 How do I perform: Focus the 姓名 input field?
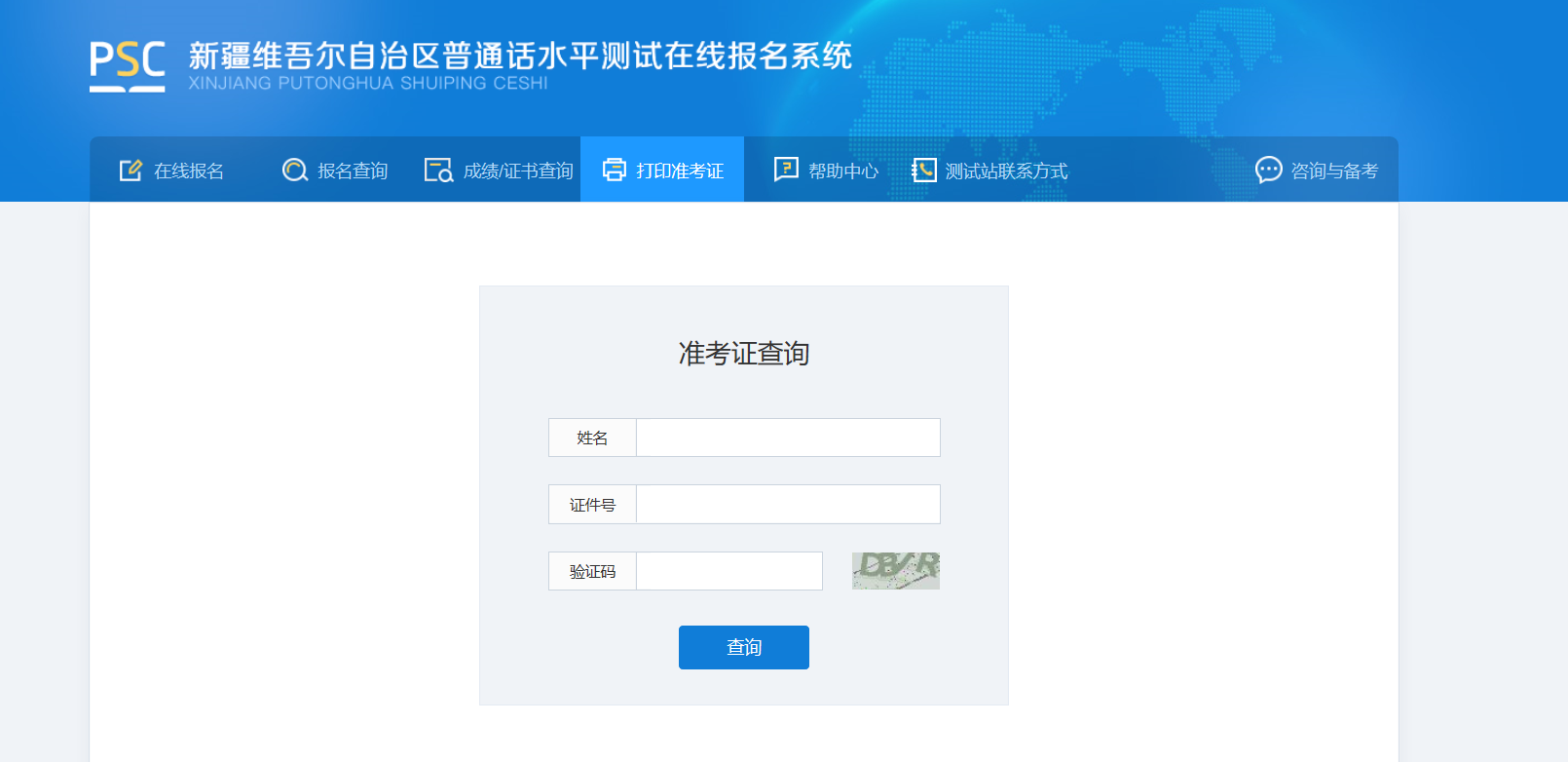(788, 438)
